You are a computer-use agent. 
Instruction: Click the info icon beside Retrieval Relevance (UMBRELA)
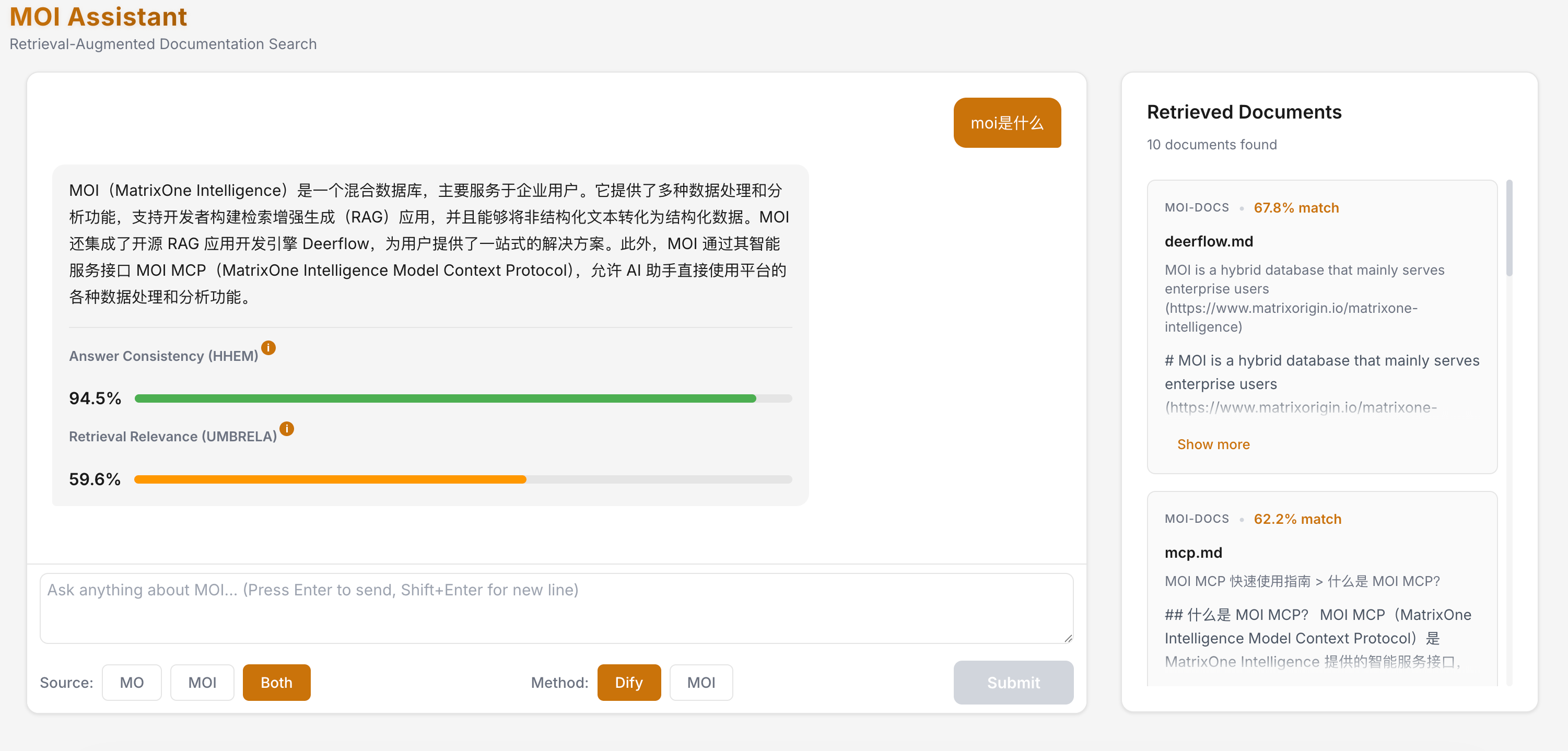click(287, 428)
